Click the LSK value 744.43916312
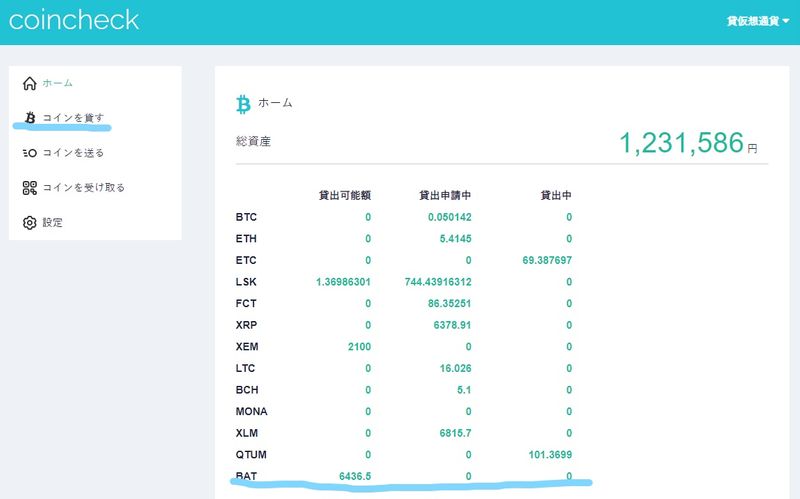This screenshot has width=800, height=499. click(x=438, y=282)
